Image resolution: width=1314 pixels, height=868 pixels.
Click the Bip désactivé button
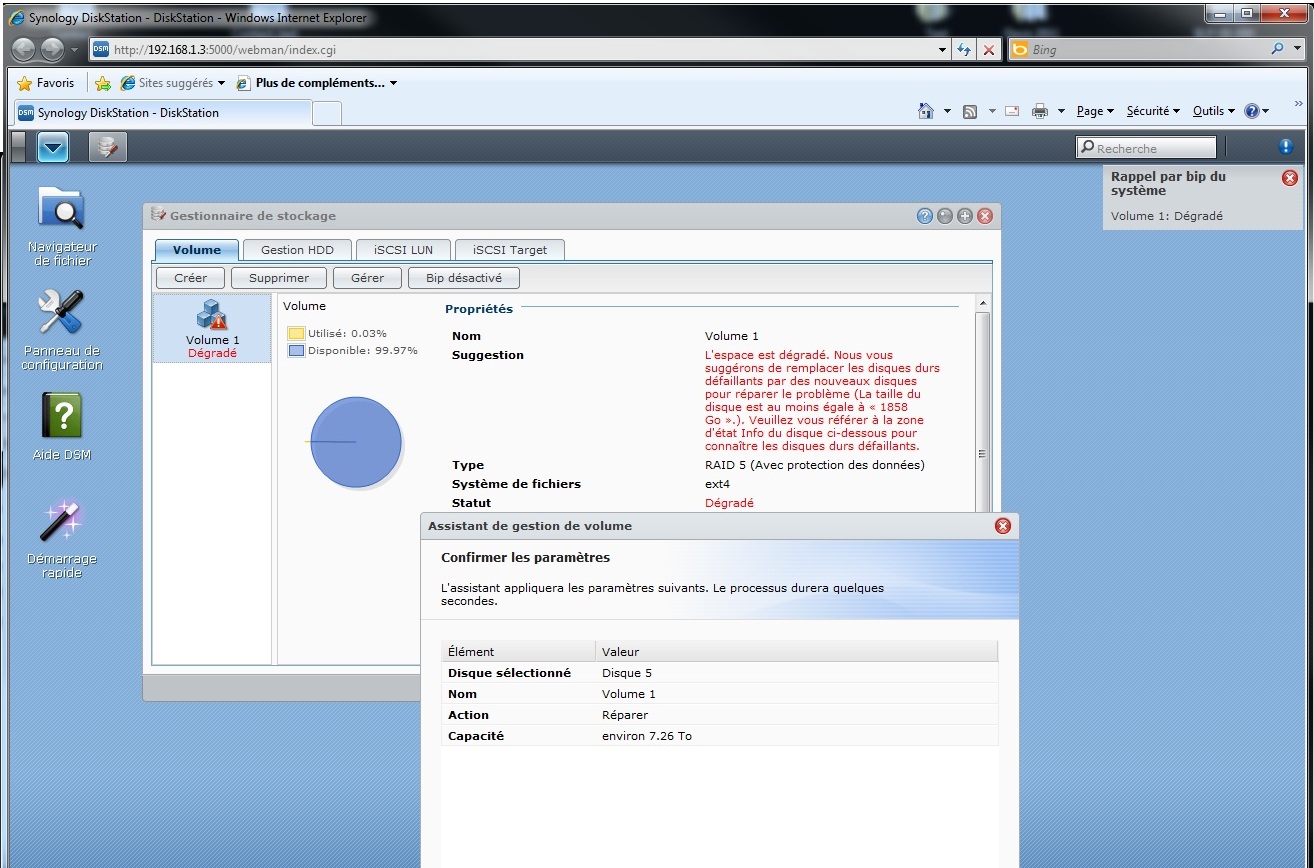coord(464,278)
